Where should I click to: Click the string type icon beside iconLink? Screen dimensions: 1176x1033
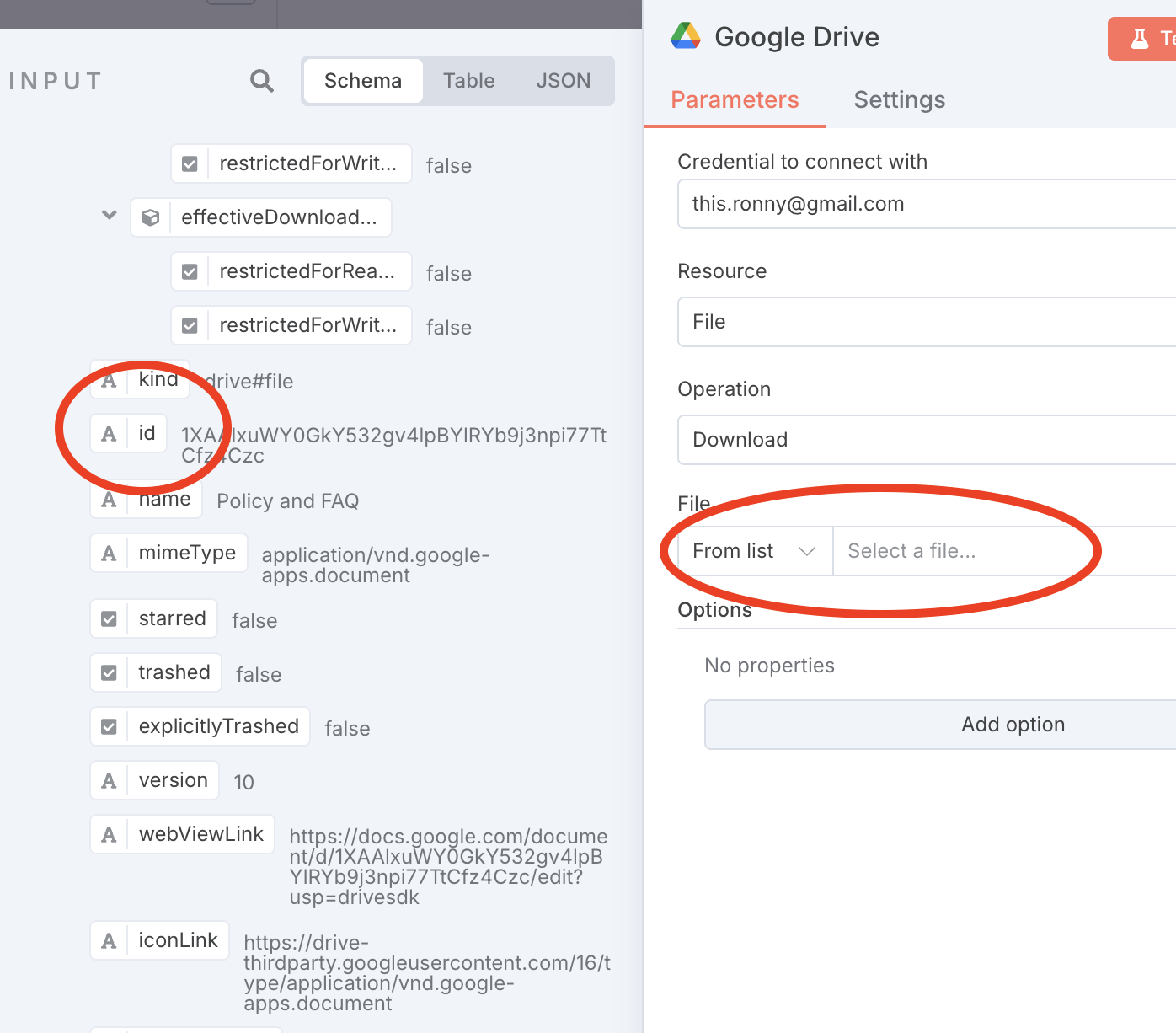click(109, 941)
